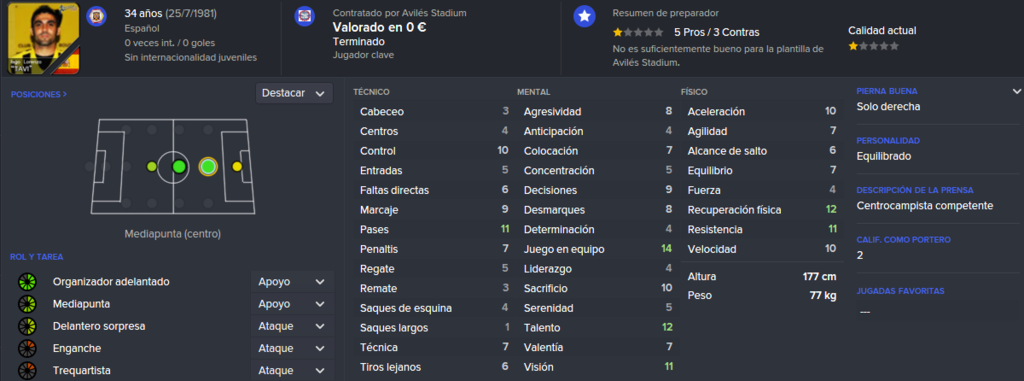
Task: Click the Trequartista role suitability circle icon
Action: point(27,371)
